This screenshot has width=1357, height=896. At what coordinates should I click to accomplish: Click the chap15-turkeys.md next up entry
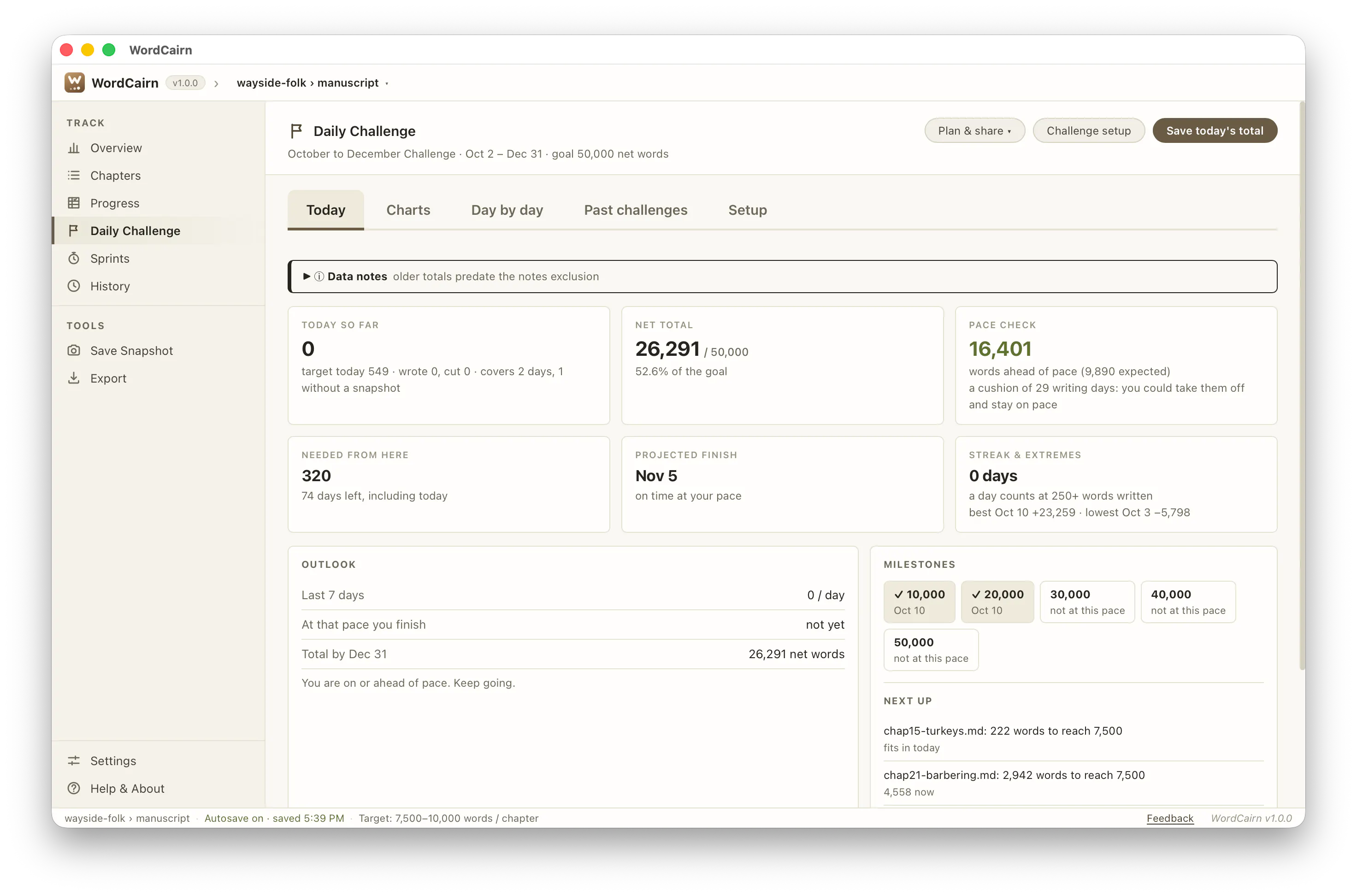point(1073,738)
